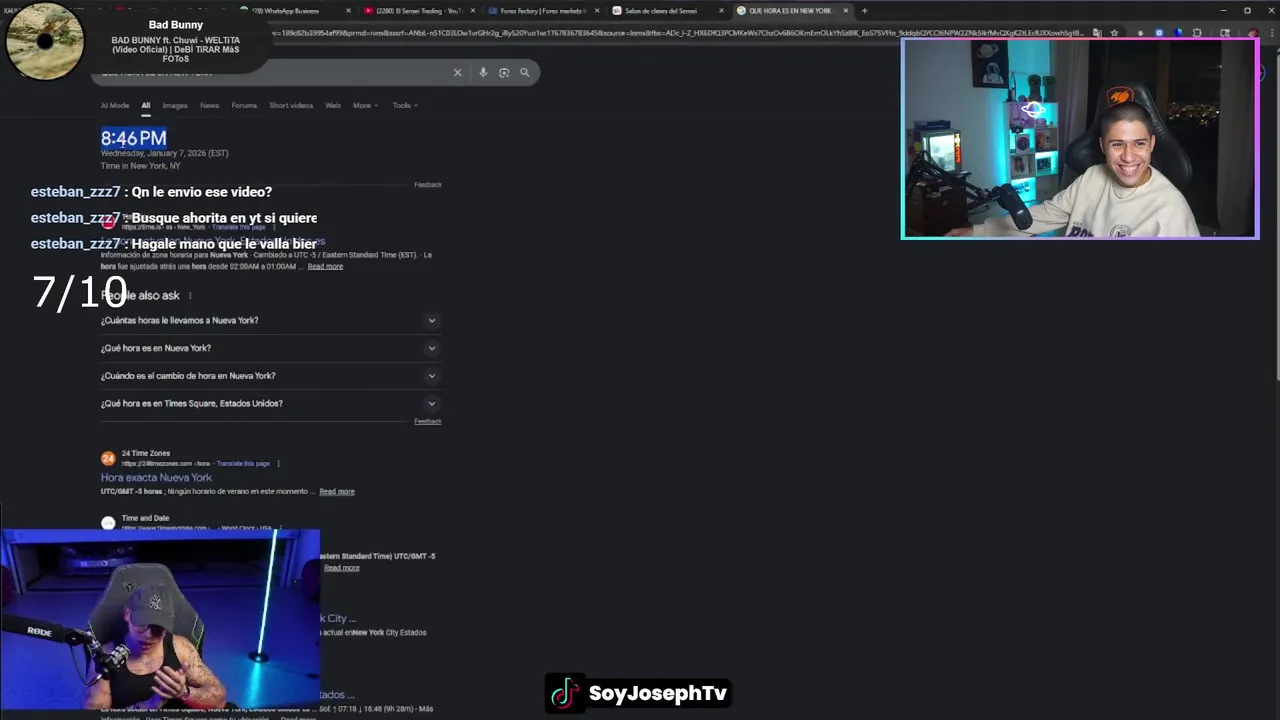Click the TikTok logo at bottom
The width and height of the screenshot is (1280, 720).
(564, 693)
